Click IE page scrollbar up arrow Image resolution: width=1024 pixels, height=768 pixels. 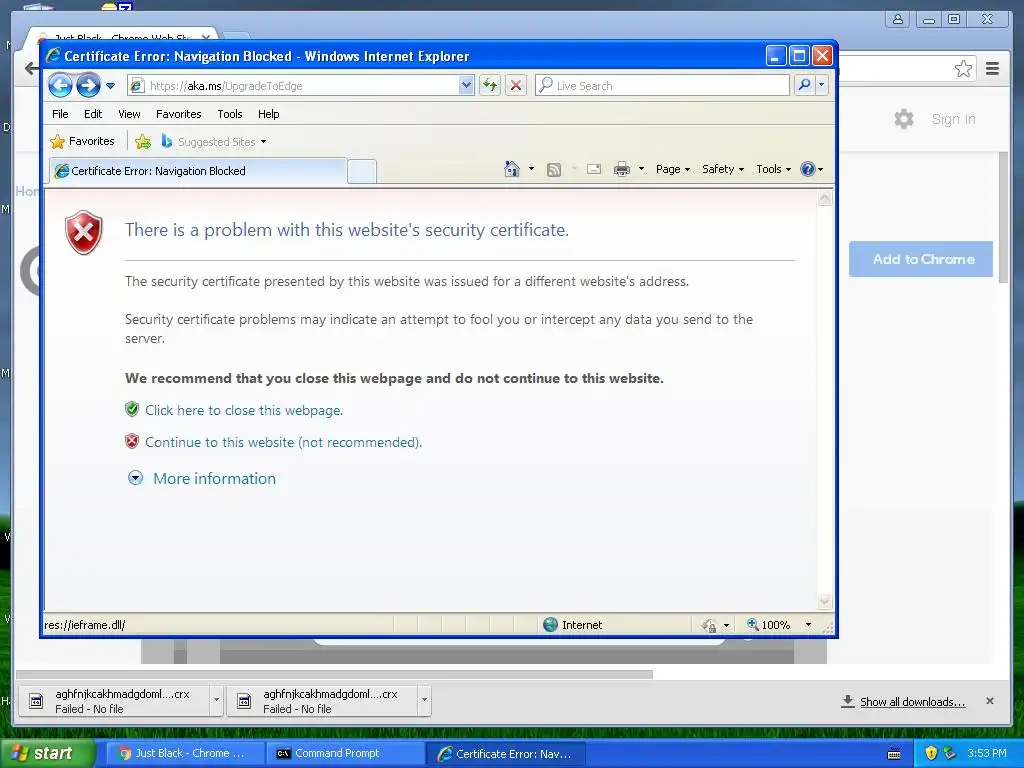coord(825,198)
